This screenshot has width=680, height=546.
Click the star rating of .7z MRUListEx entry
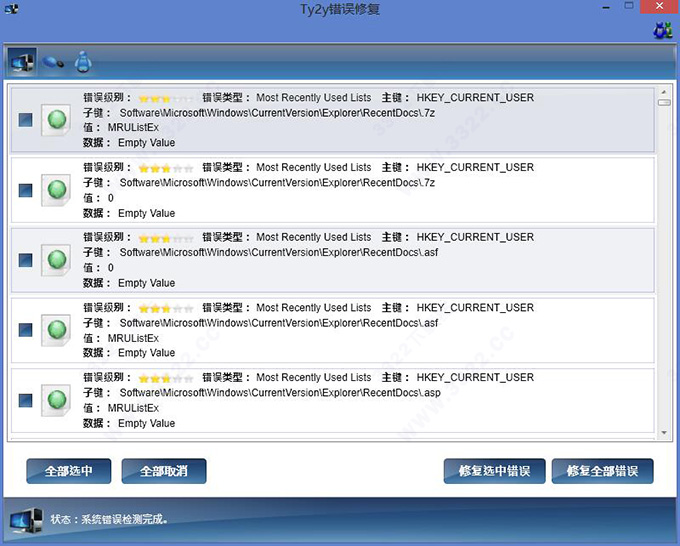click(166, 99)
